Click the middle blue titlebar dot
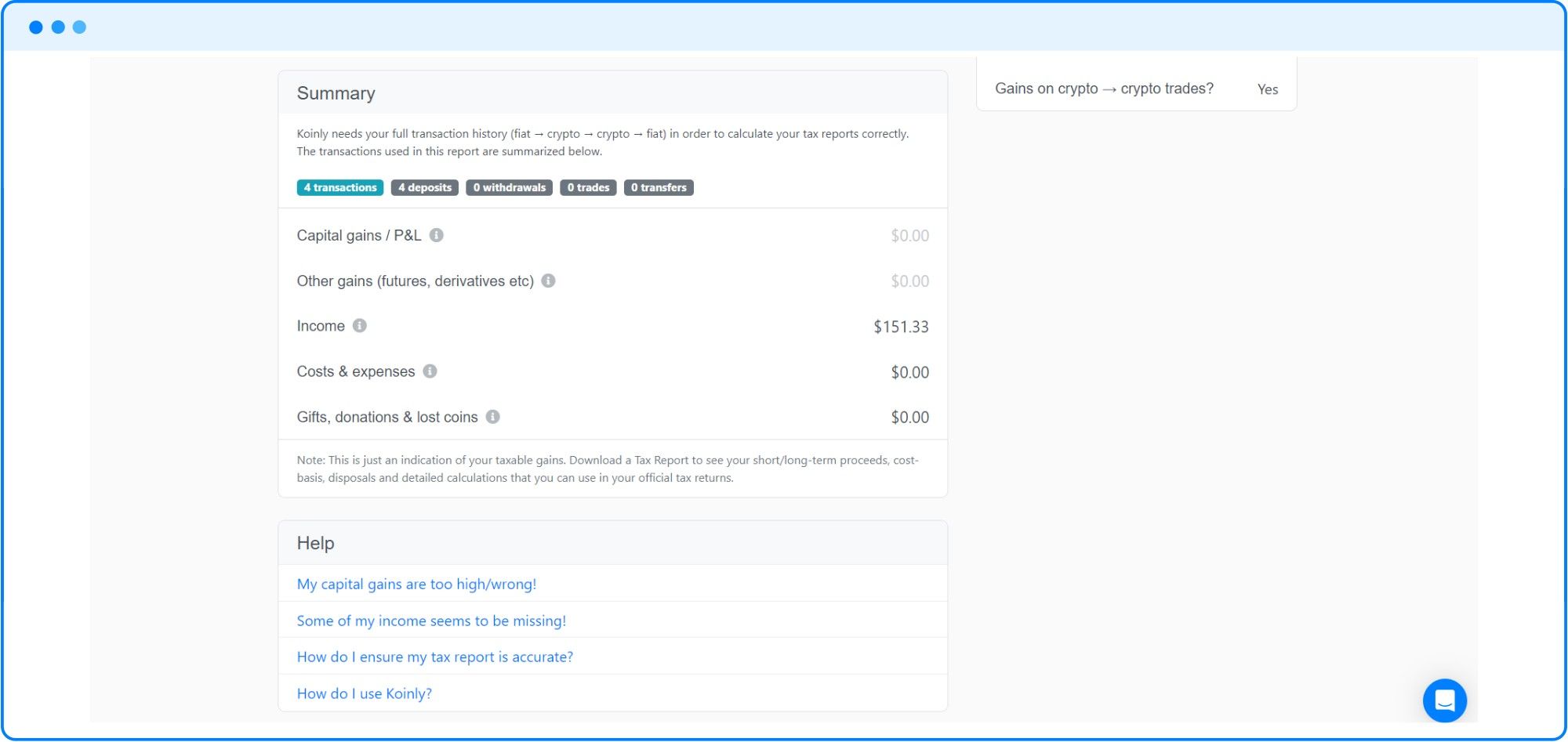Viewport: 1568px width, 742px height. pos(56,27)
